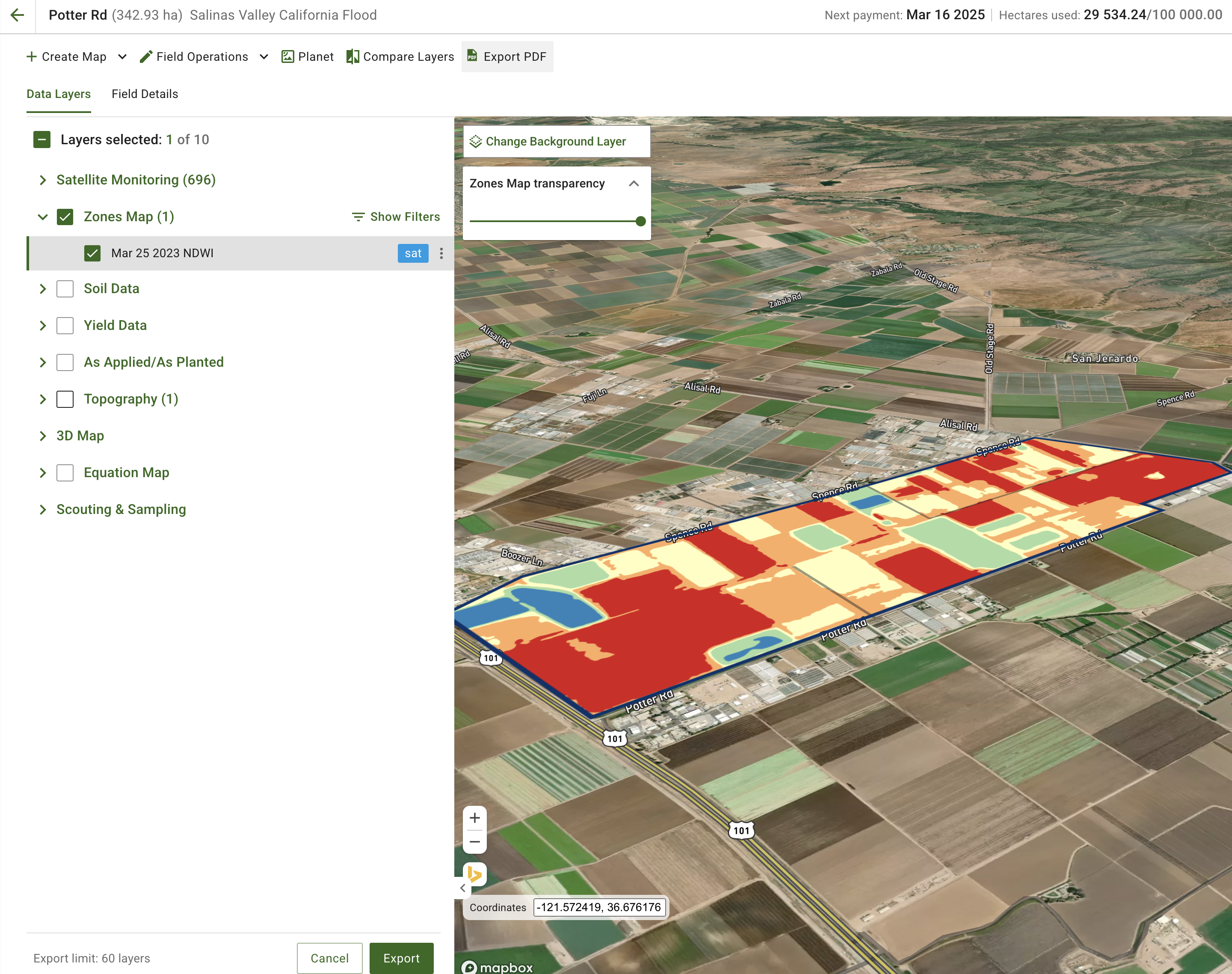Switch to the Field Details tab
Screen dimensions: 1232x974
[145, 94]
